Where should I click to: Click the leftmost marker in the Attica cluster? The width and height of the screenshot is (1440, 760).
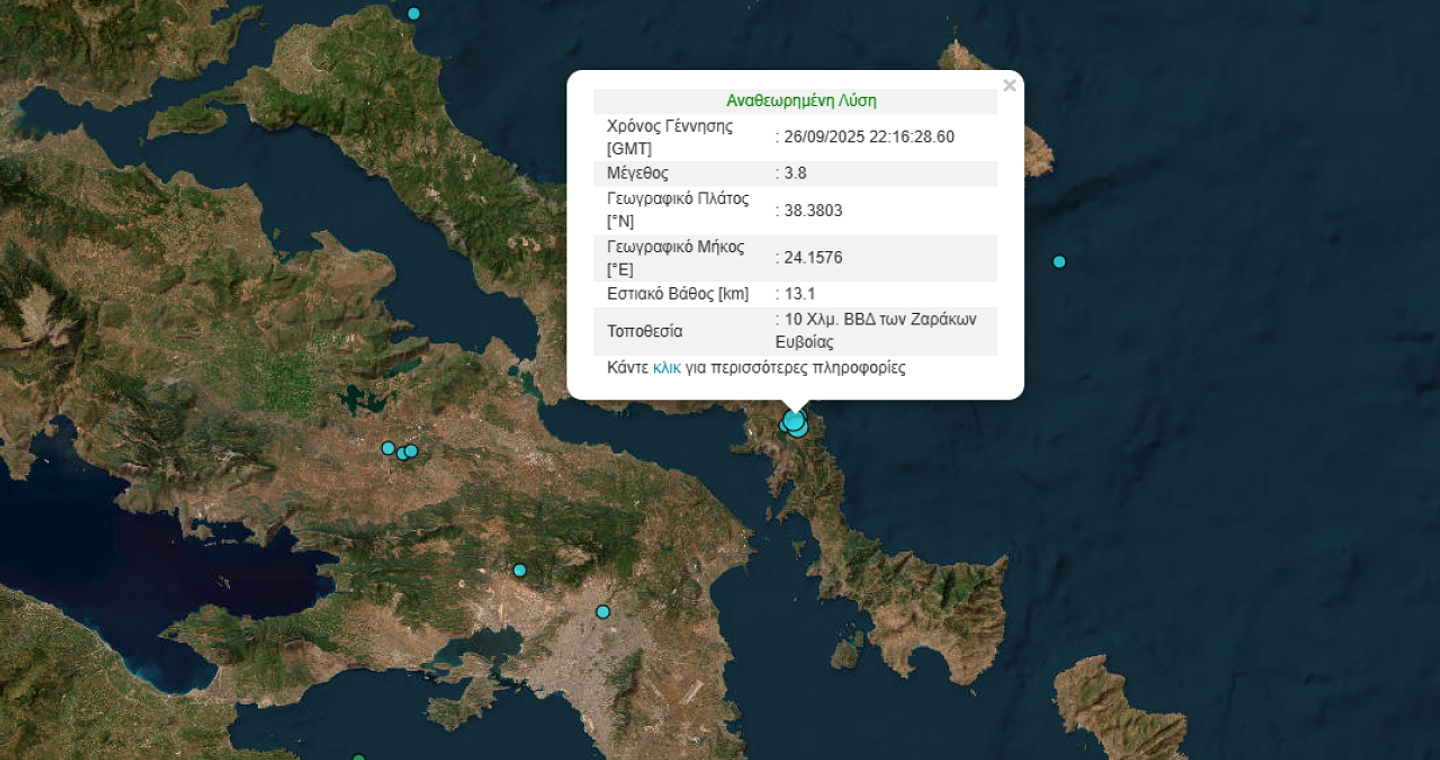[386, 446]
